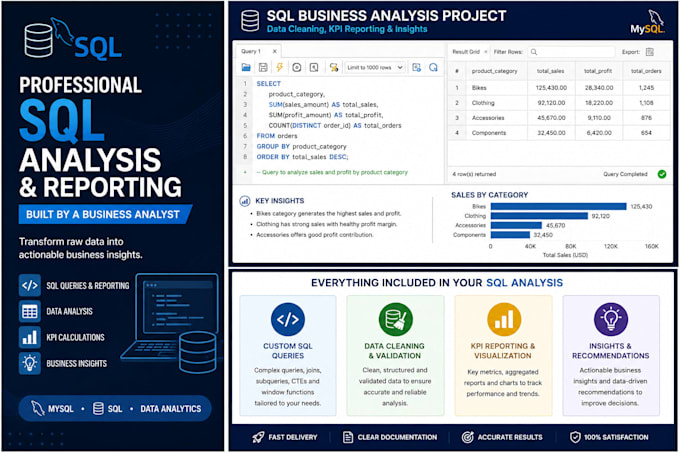Click the shield icon beside 100% SATISFACTION
This screenshot has height=453, width=680.
click(575, 437)
